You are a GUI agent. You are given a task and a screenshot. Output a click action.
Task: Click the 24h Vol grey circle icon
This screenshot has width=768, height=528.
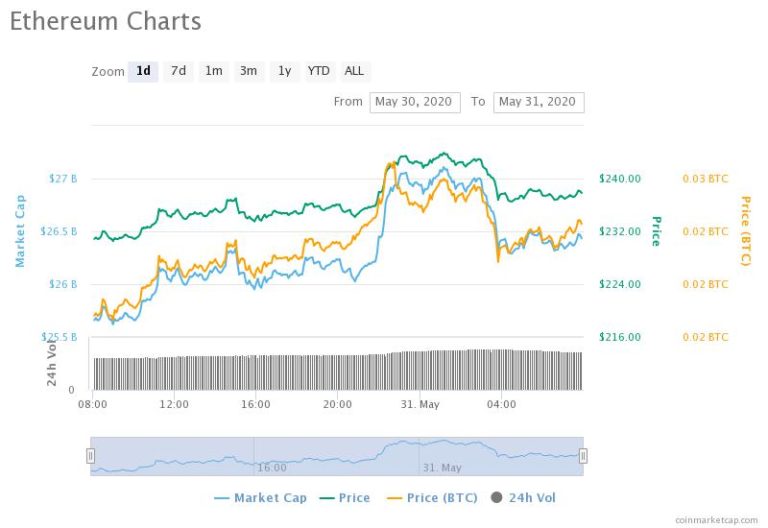(x=495, y=497)
